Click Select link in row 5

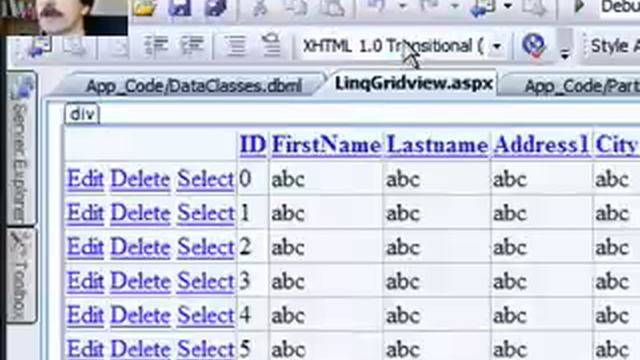tap(205, 349)
